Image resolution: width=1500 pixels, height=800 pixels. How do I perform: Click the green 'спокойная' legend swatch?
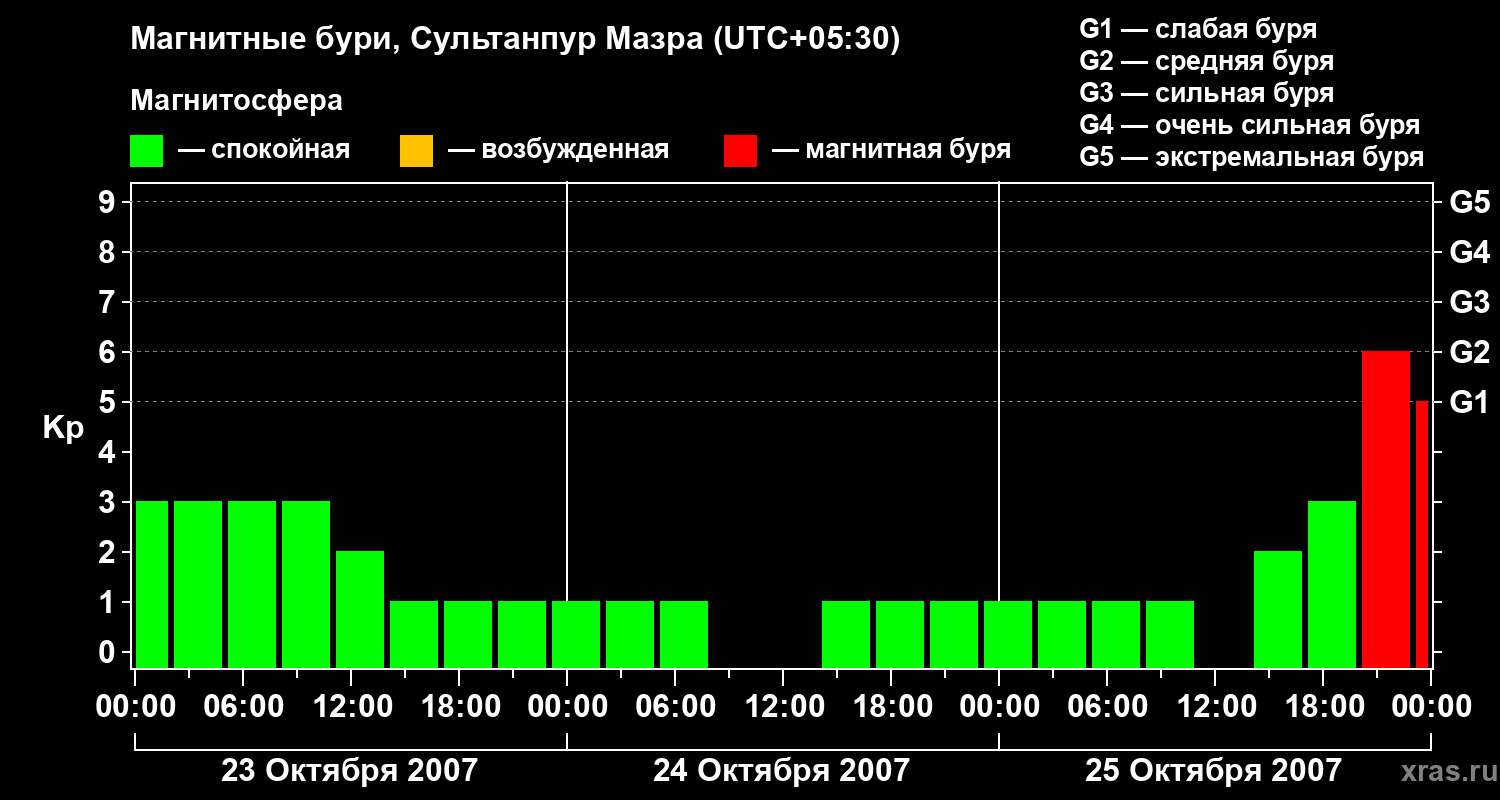pos(146,151)
